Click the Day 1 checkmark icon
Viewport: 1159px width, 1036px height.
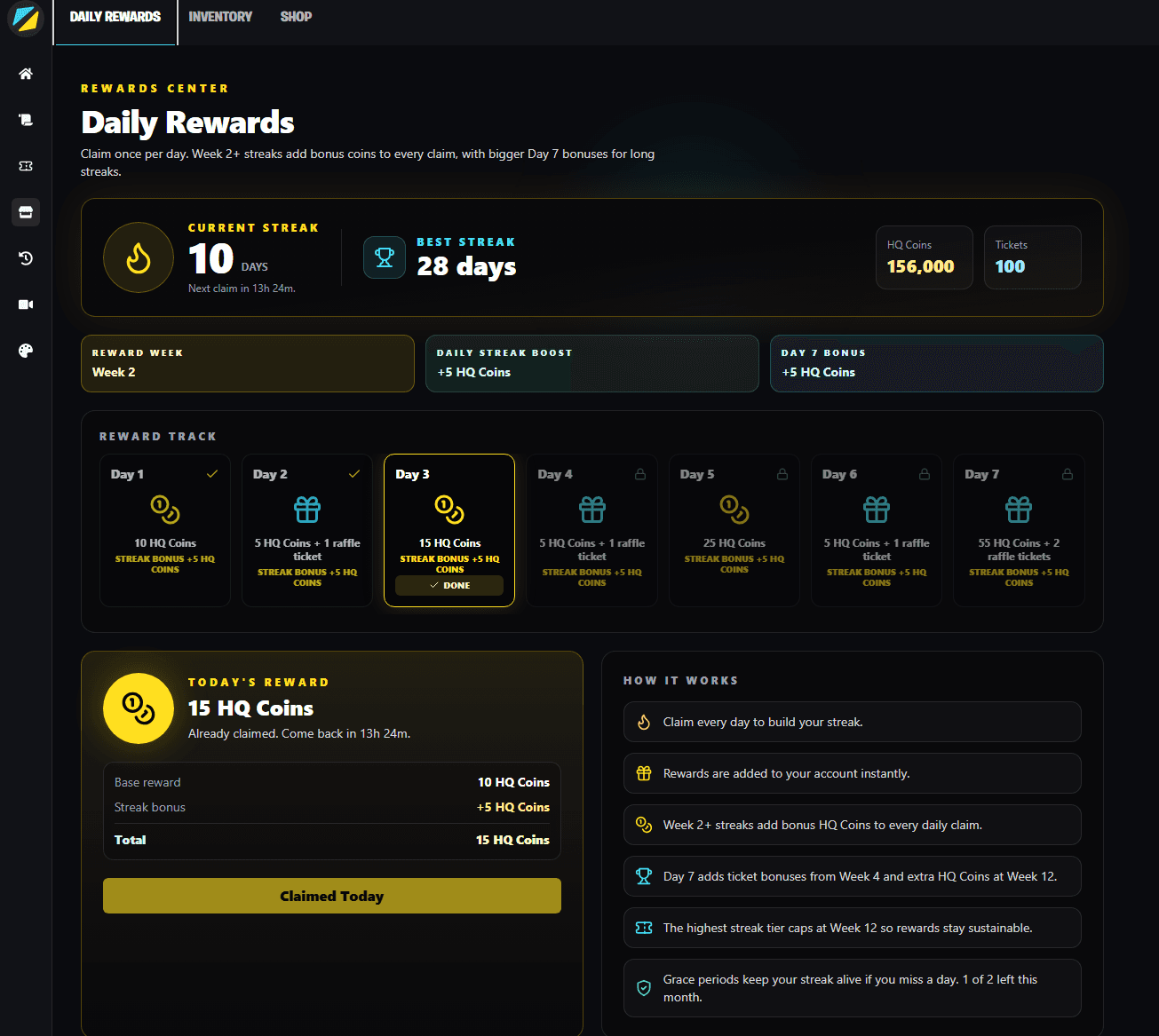[212, 474]
